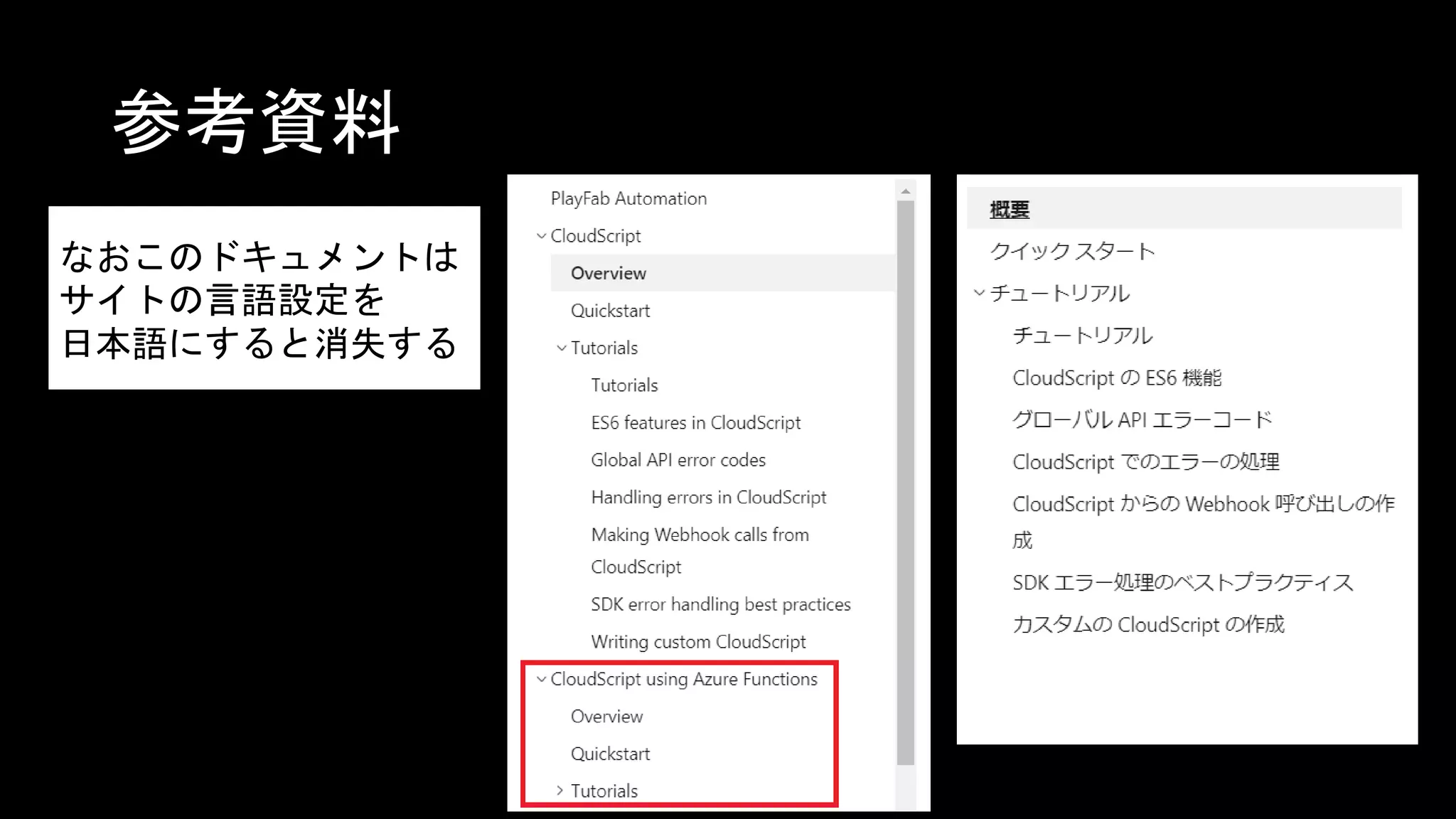The image size is (1456, 819).
Task: Open カスタムの CloudScript の作成
Action: [1148, 624]
